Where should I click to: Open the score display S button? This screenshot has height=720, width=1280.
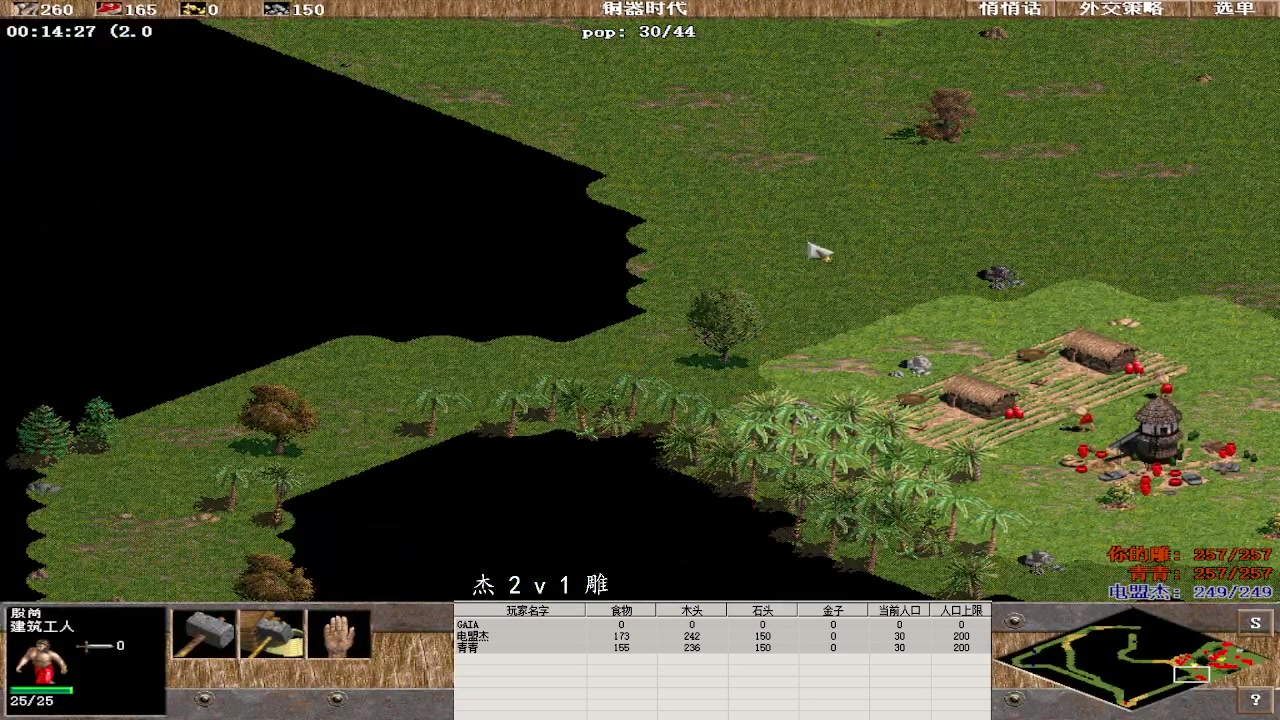pyautogui.click(x=1255, y=622)
